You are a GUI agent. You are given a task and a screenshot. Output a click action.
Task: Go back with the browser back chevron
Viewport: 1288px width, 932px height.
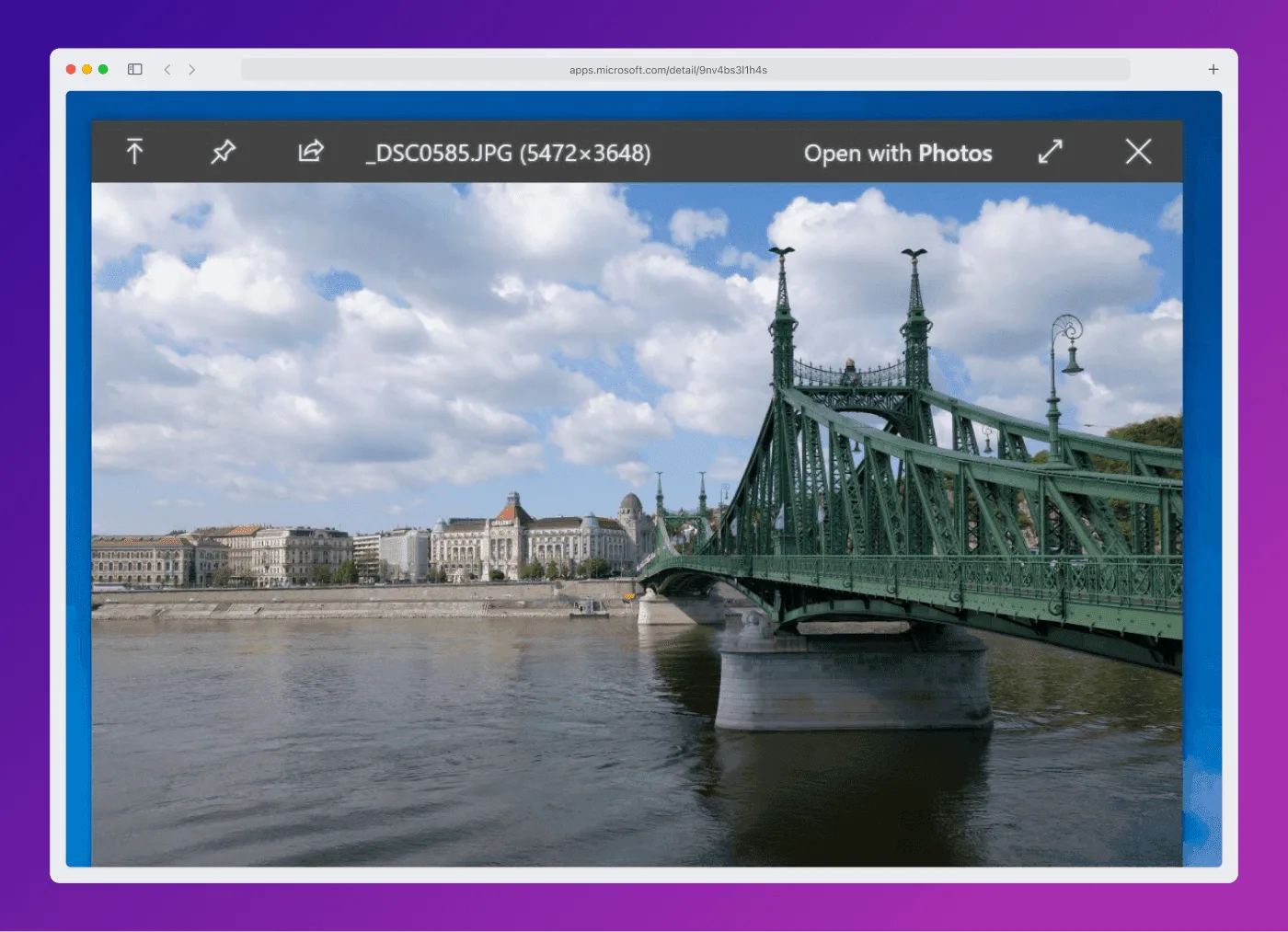point(167,69)
